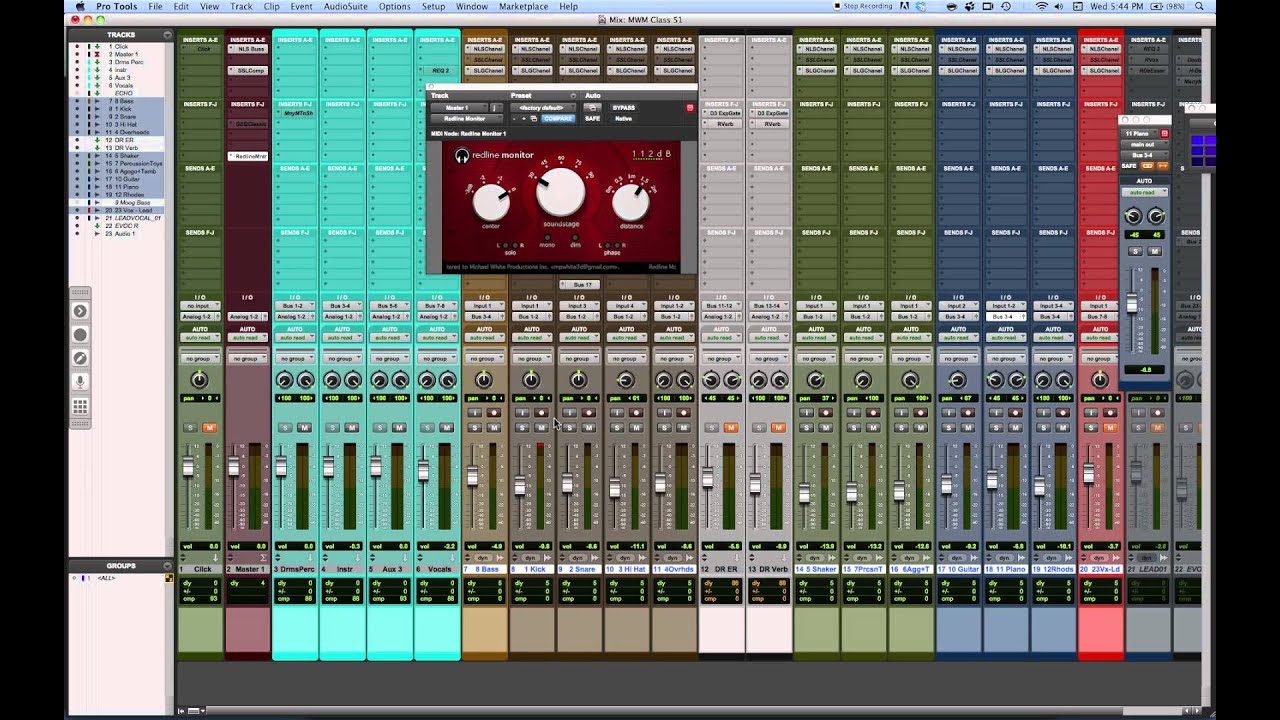1280x720 pixels.
Task: Solo the 1 Kick track
Action: [x=522, y=427]
